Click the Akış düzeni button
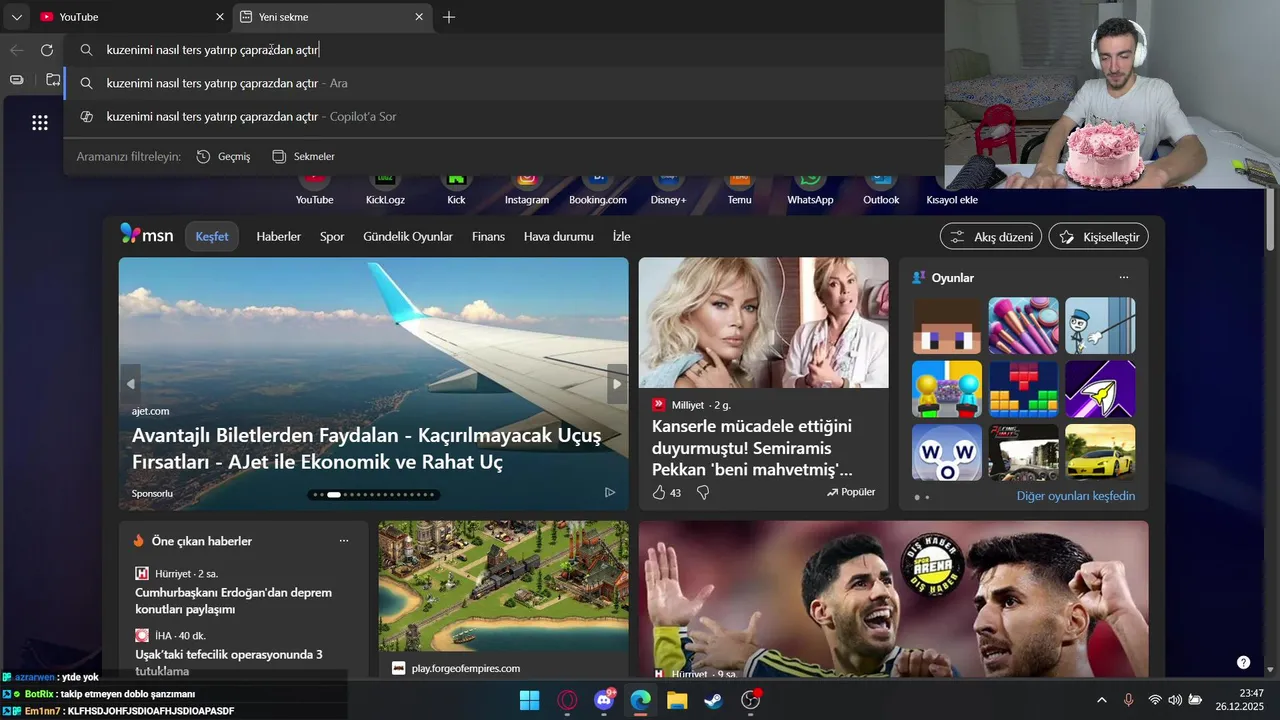1280x720 pixels. click(991, 236)
